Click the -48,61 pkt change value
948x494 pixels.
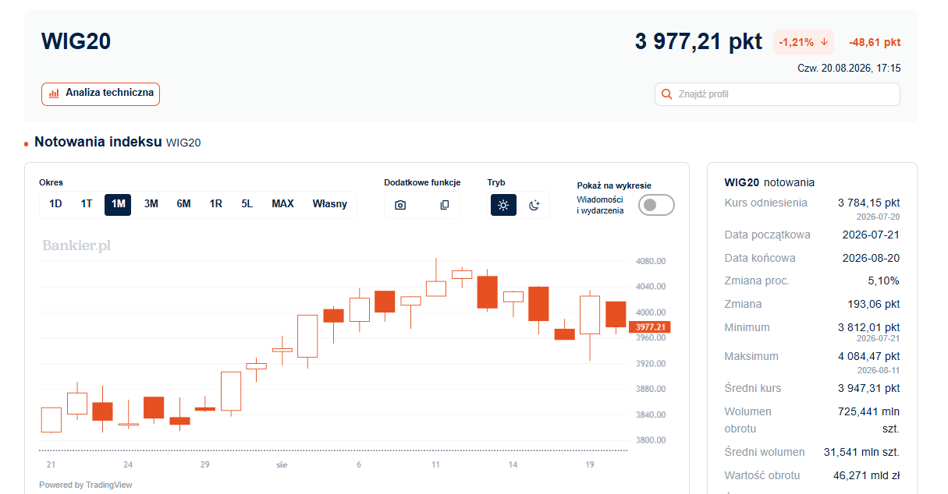click(x=874, y=42)
